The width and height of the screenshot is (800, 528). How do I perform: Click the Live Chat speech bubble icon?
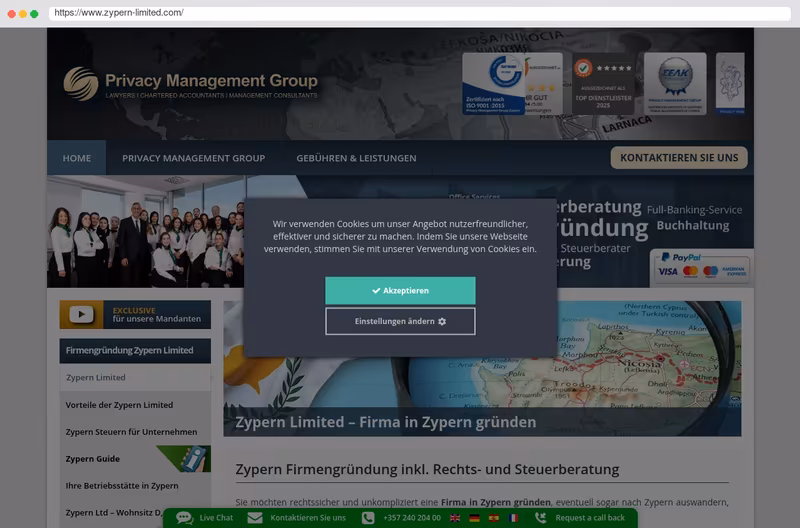(184, 518)
